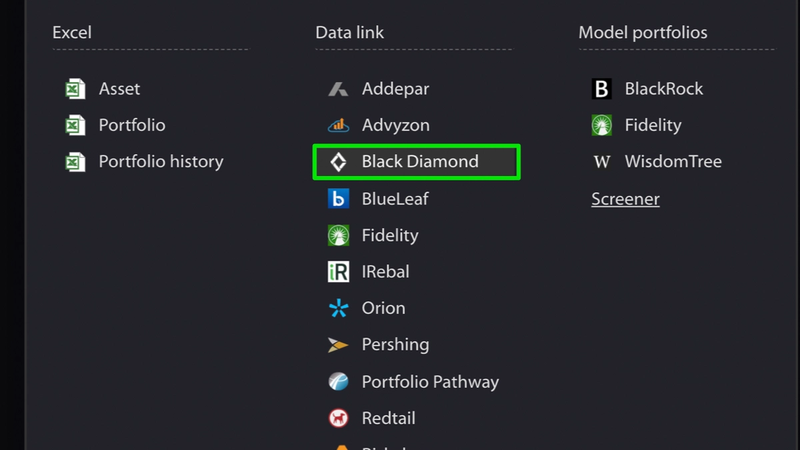Click the Black Diamond logo icon

coord(338,162)
